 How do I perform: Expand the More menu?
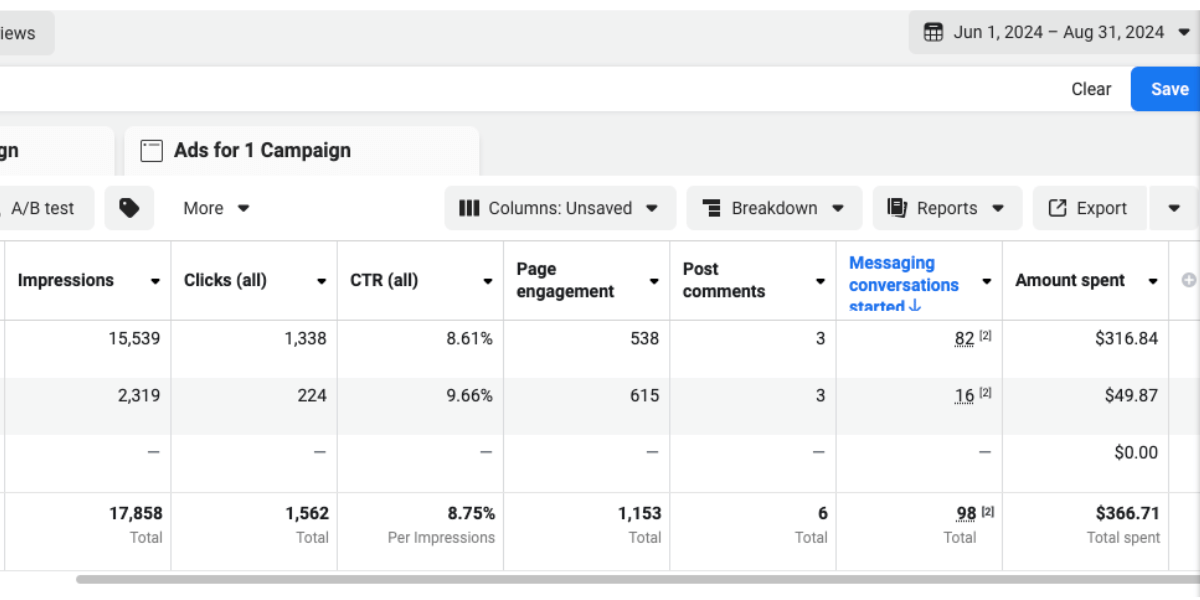(216, 208)
